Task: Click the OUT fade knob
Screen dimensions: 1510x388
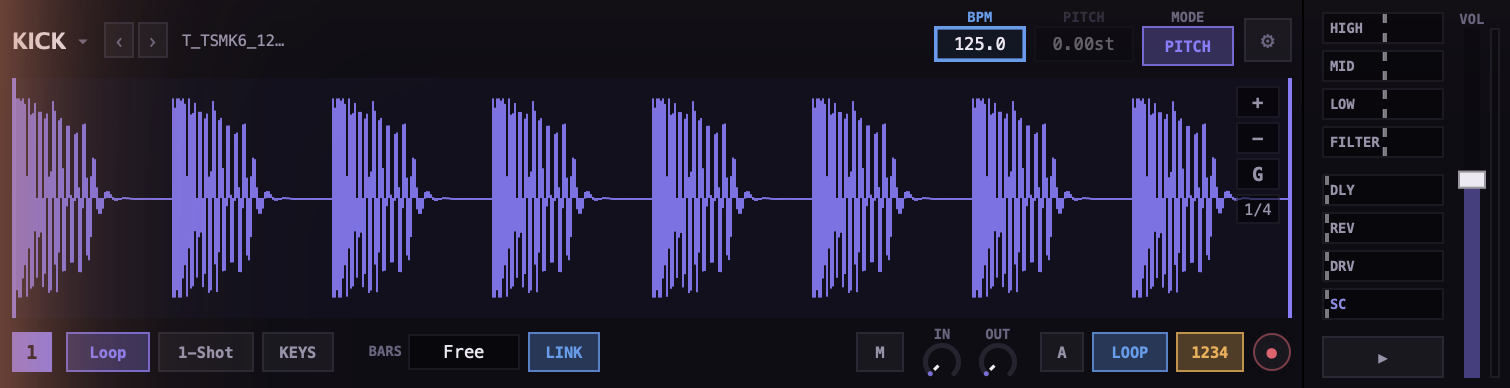Action: click(x=998, y=361)
